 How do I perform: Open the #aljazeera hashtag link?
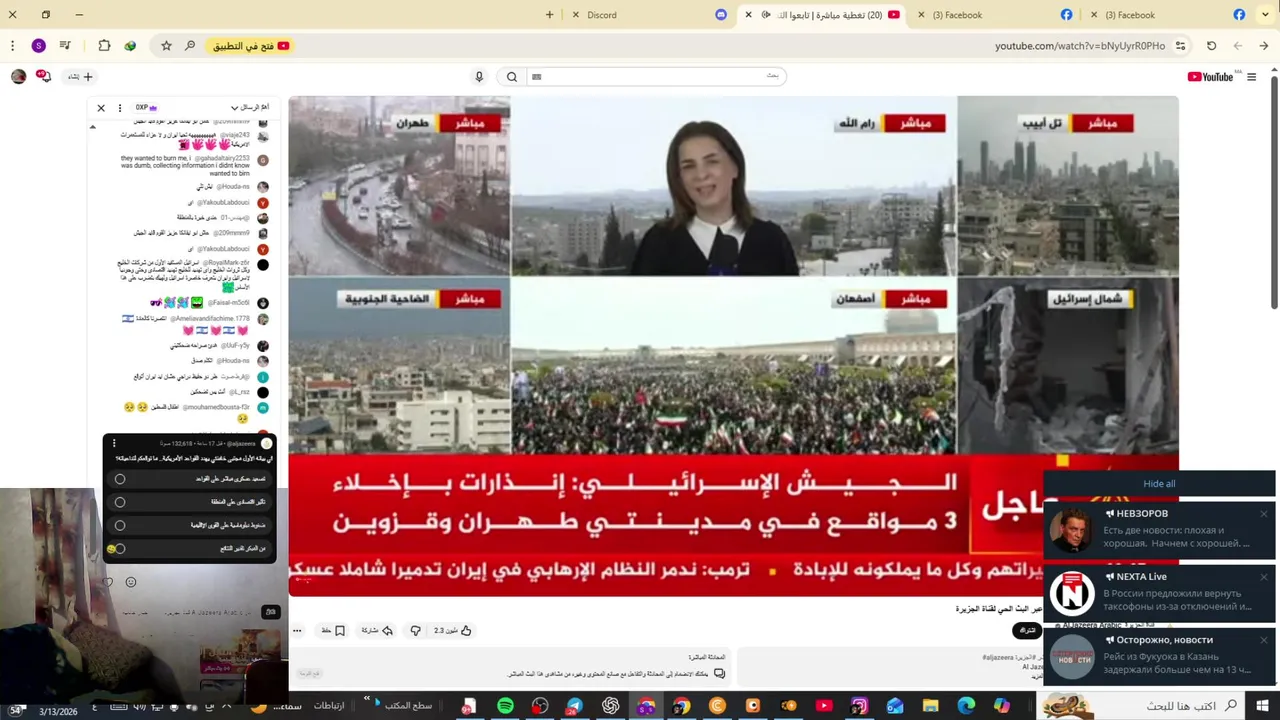click(998, 657)
